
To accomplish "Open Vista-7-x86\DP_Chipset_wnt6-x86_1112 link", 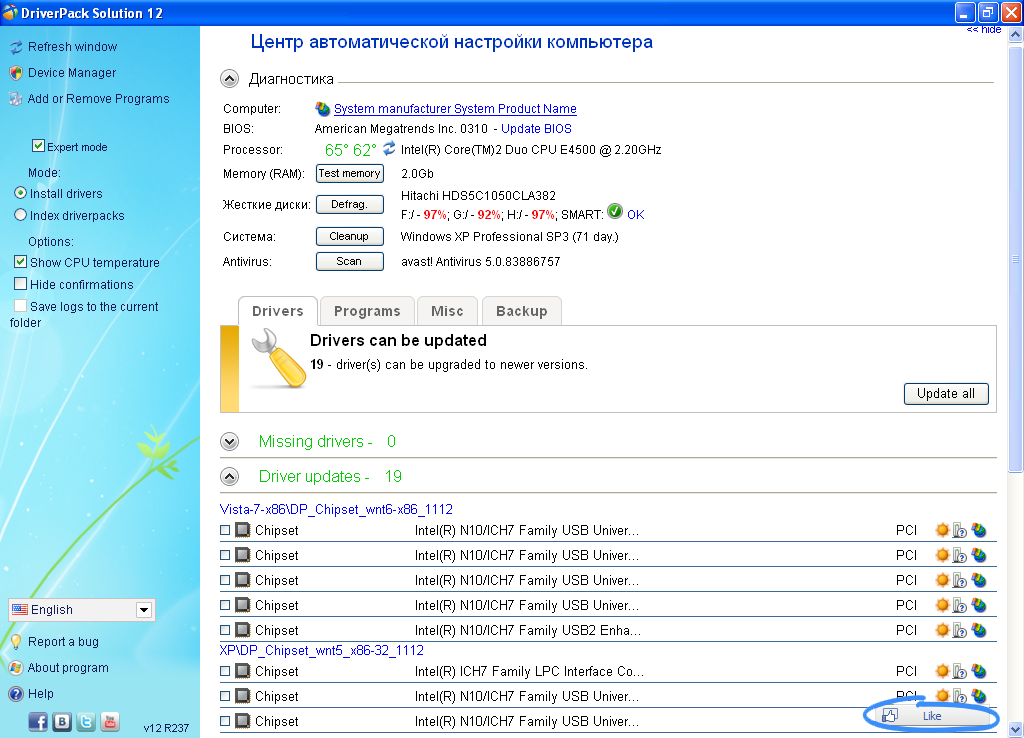I will [x=336, y=509].
